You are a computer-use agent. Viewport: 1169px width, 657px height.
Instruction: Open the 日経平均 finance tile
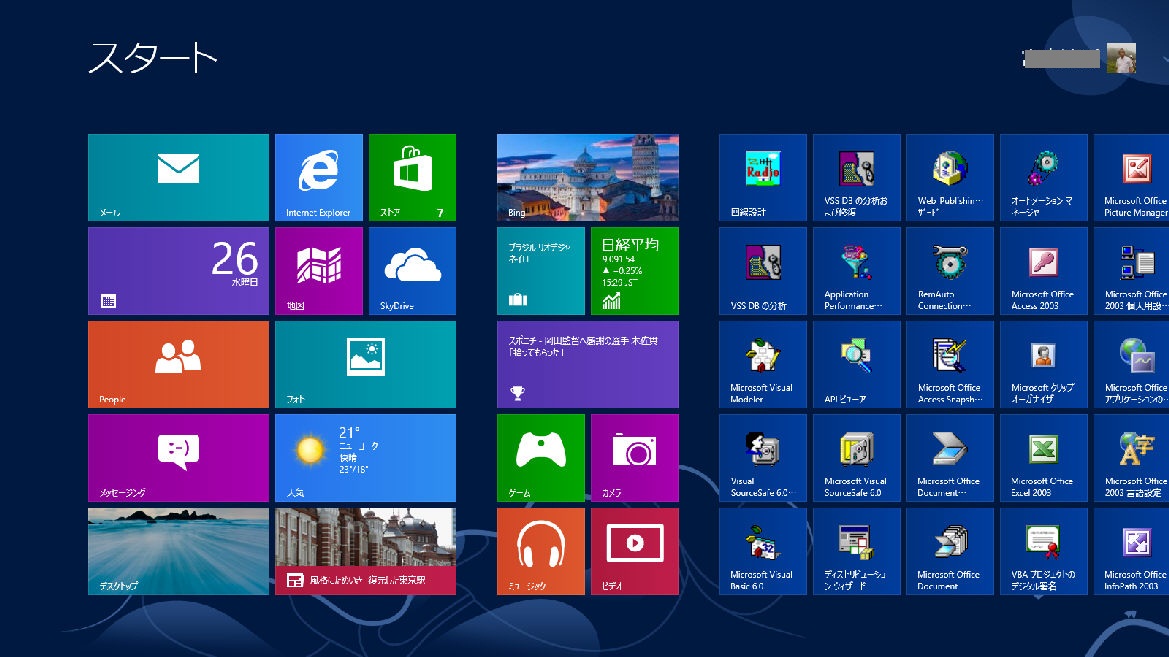click(634, 271)
